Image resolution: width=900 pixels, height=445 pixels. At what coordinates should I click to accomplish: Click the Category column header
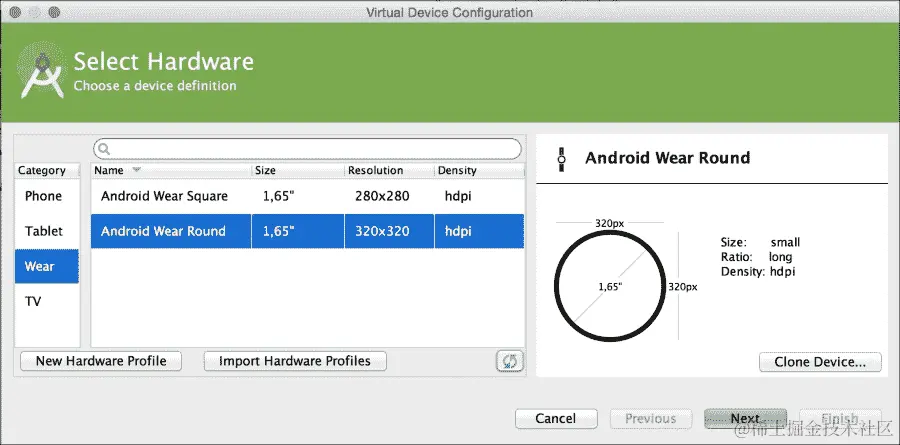(x=47, y=171)
